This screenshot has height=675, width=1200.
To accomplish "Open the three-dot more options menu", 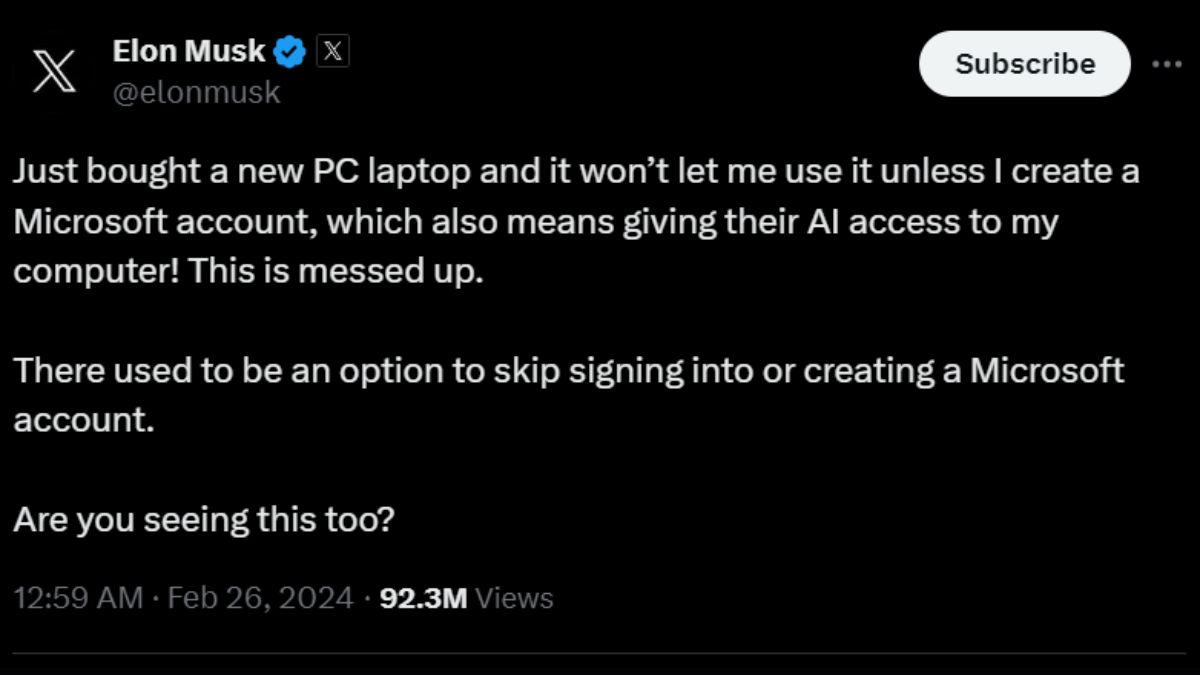I will click(1167, 64).
